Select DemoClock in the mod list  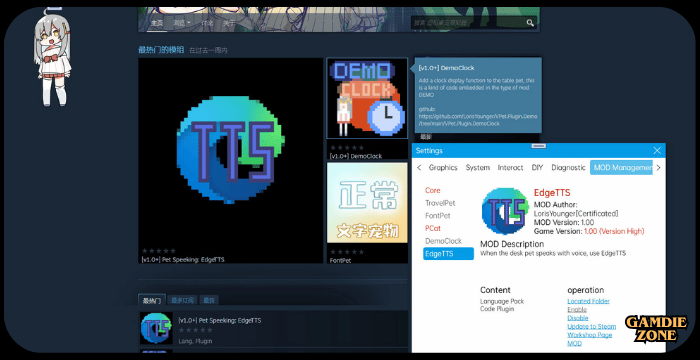tap(443, 241)
